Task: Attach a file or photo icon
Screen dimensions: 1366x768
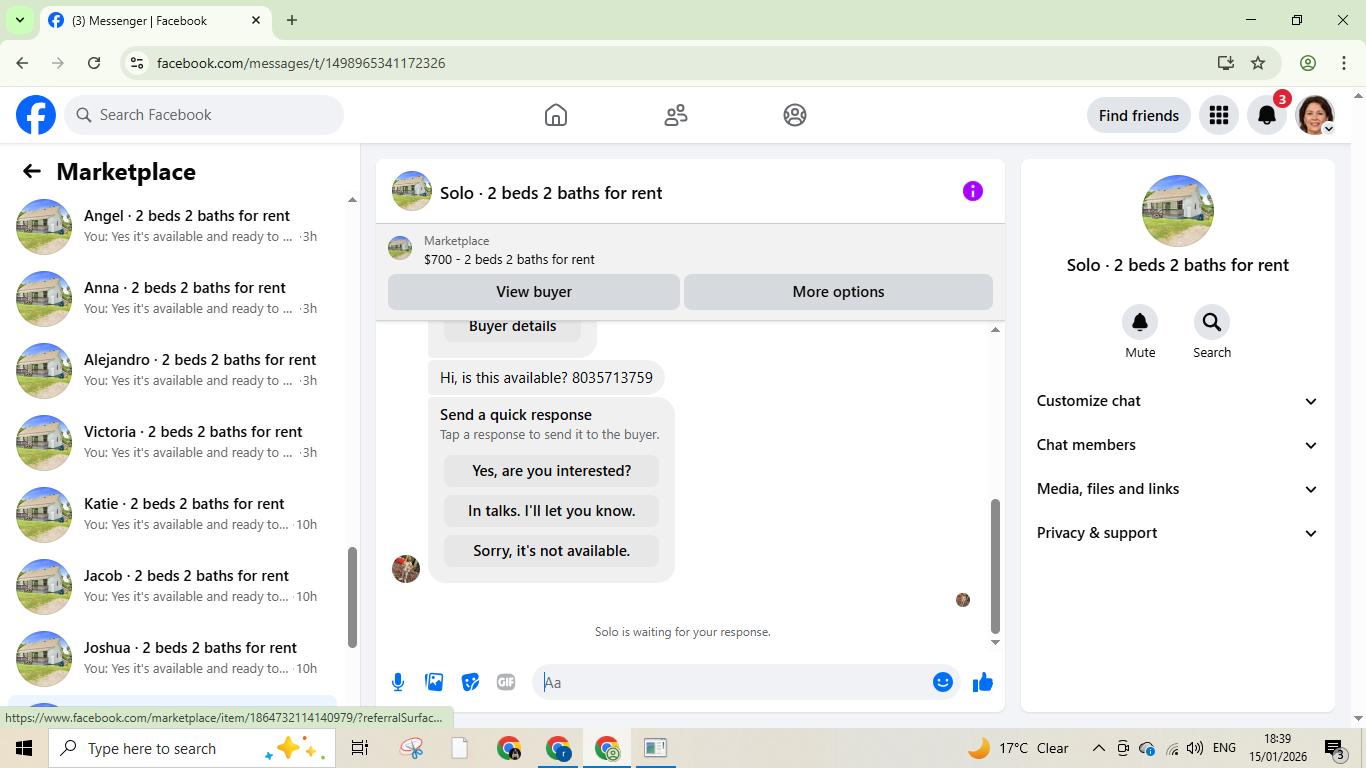Action: tap(434, 682)
